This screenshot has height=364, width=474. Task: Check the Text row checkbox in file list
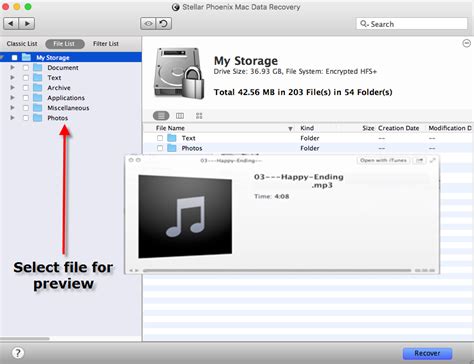coord(160,138)
